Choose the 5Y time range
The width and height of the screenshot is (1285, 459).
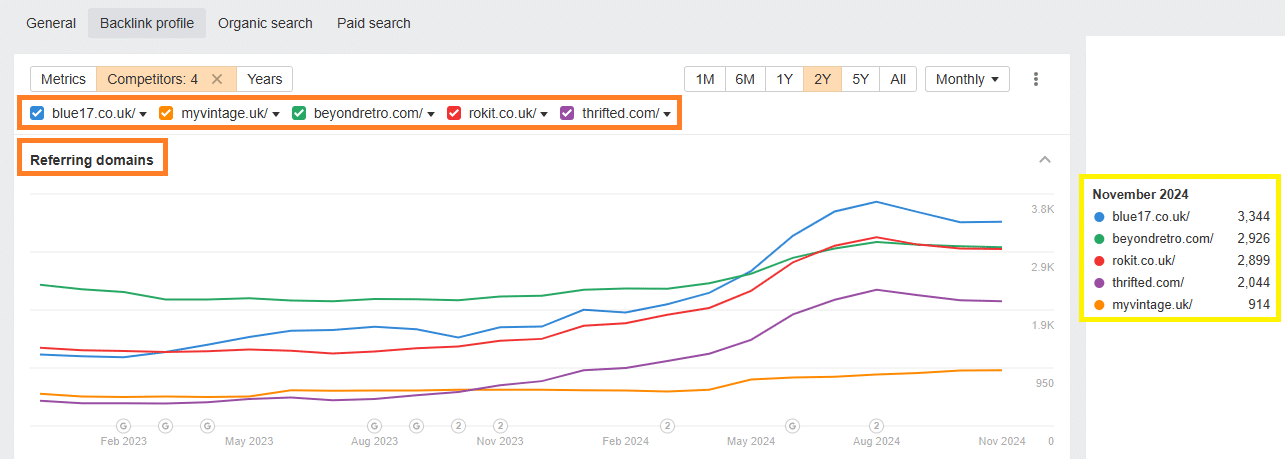tap(861, 79)
